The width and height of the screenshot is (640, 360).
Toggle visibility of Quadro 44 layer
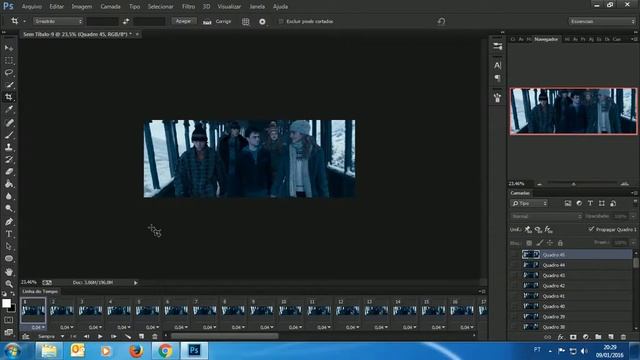coord(515,265)
